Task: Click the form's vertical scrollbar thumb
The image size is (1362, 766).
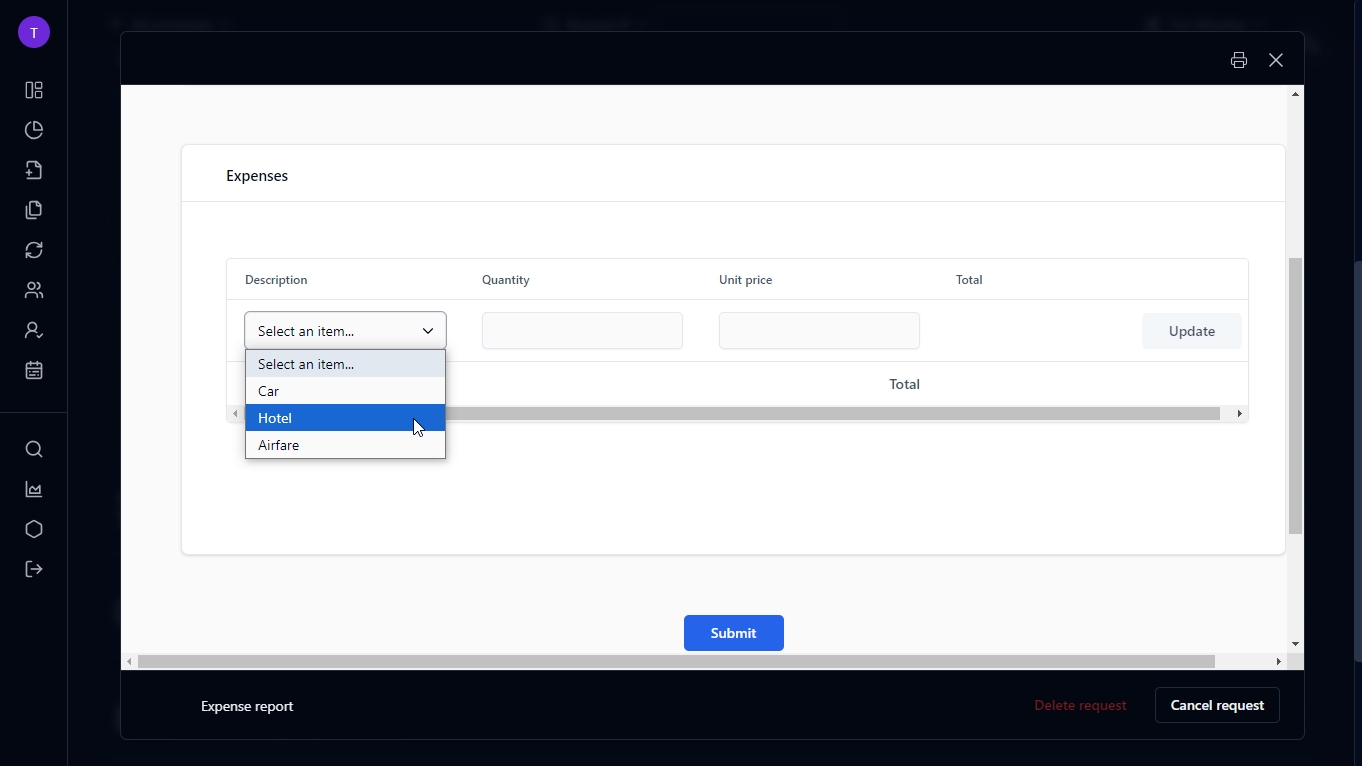Action: pos(1295,395)
